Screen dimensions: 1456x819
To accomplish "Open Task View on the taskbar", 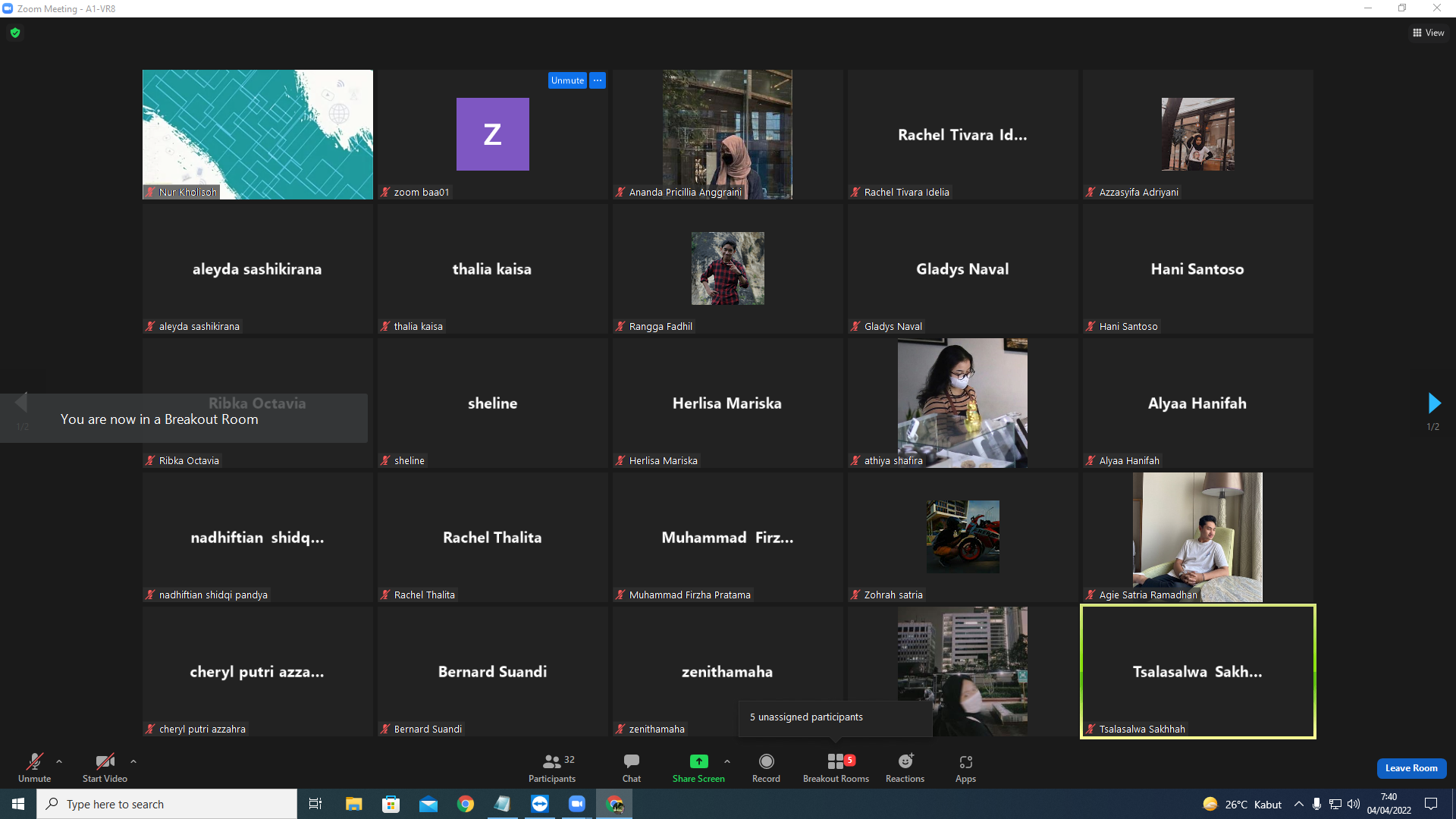I will (x=315, y=804).
